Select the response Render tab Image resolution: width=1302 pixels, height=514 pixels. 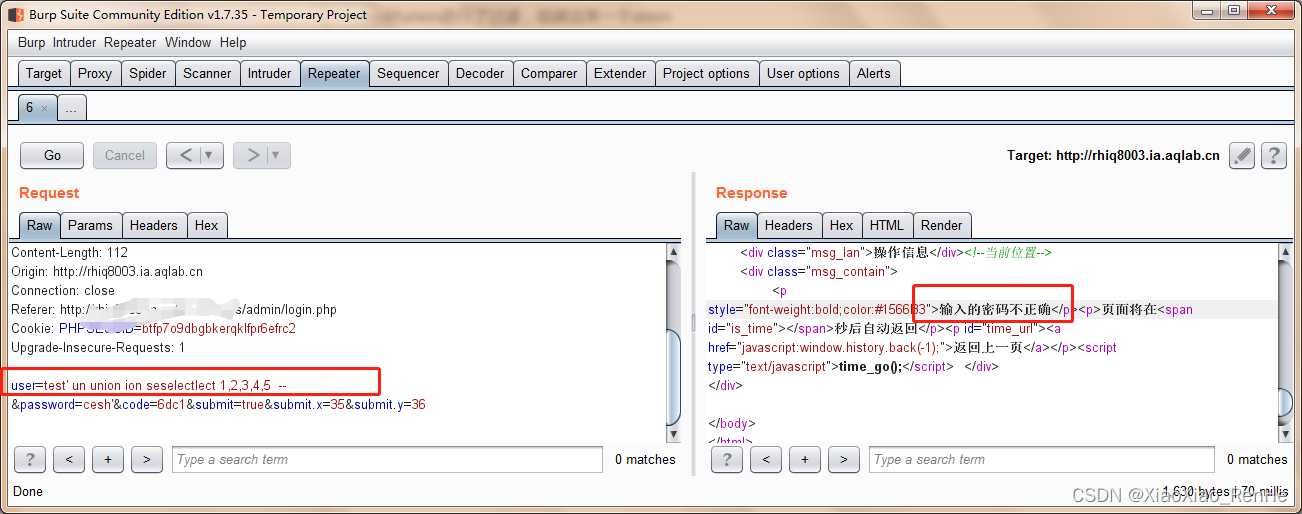click(x=942, y=225)
